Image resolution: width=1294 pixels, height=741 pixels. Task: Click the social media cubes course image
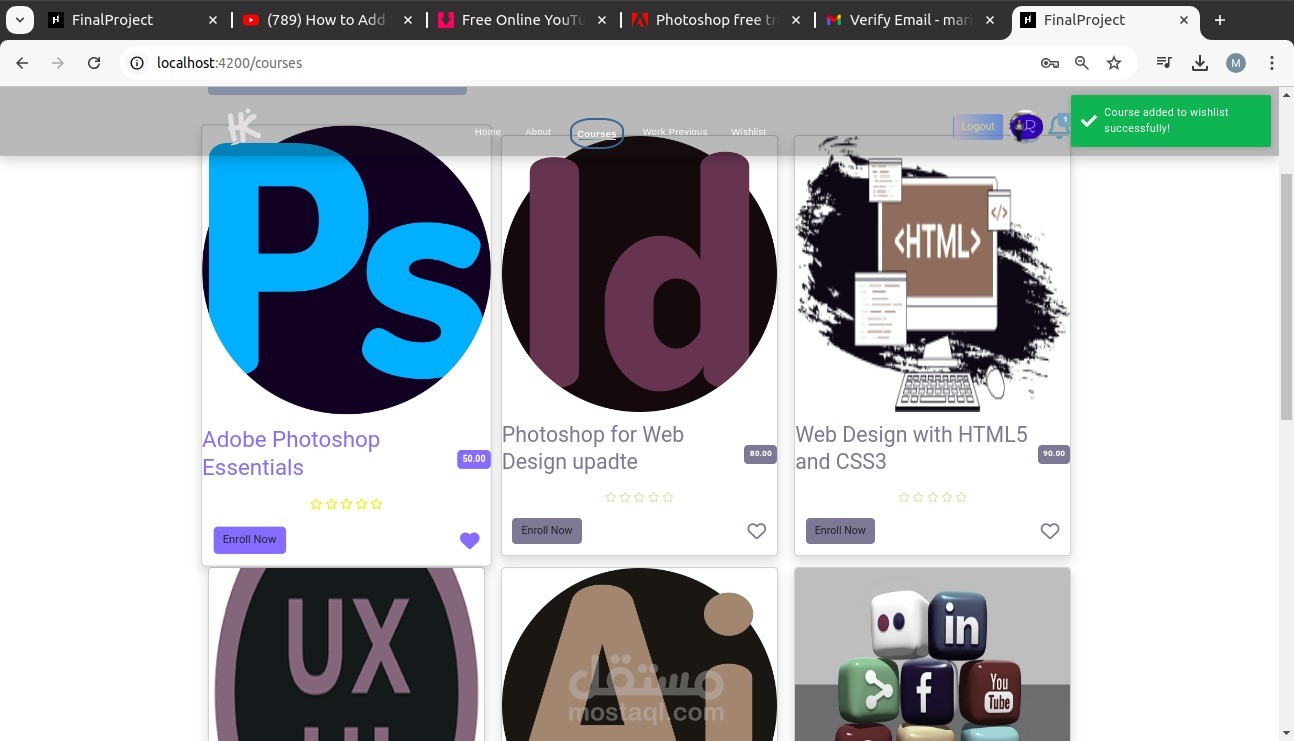tap(932, 655)
